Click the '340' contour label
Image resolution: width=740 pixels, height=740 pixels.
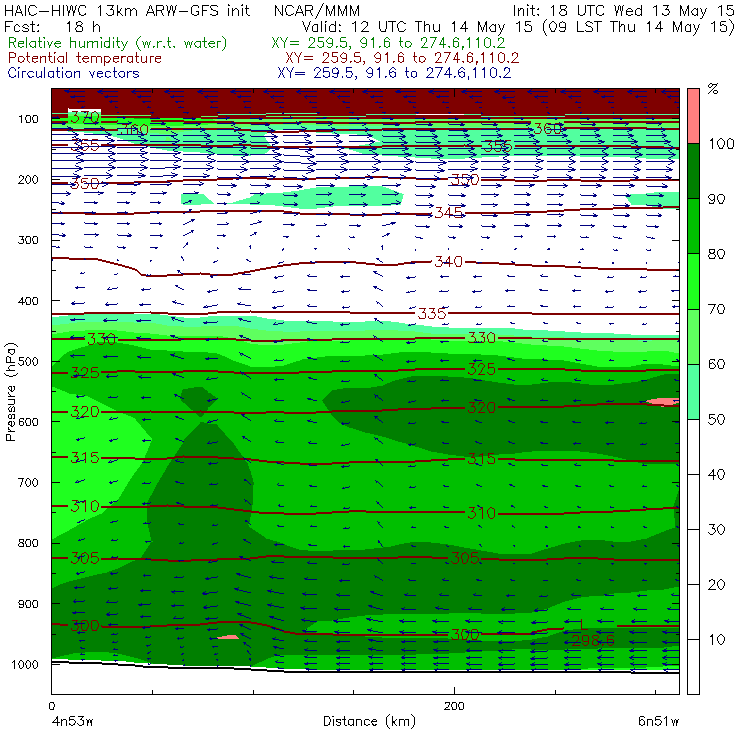[x=448, y=261]
